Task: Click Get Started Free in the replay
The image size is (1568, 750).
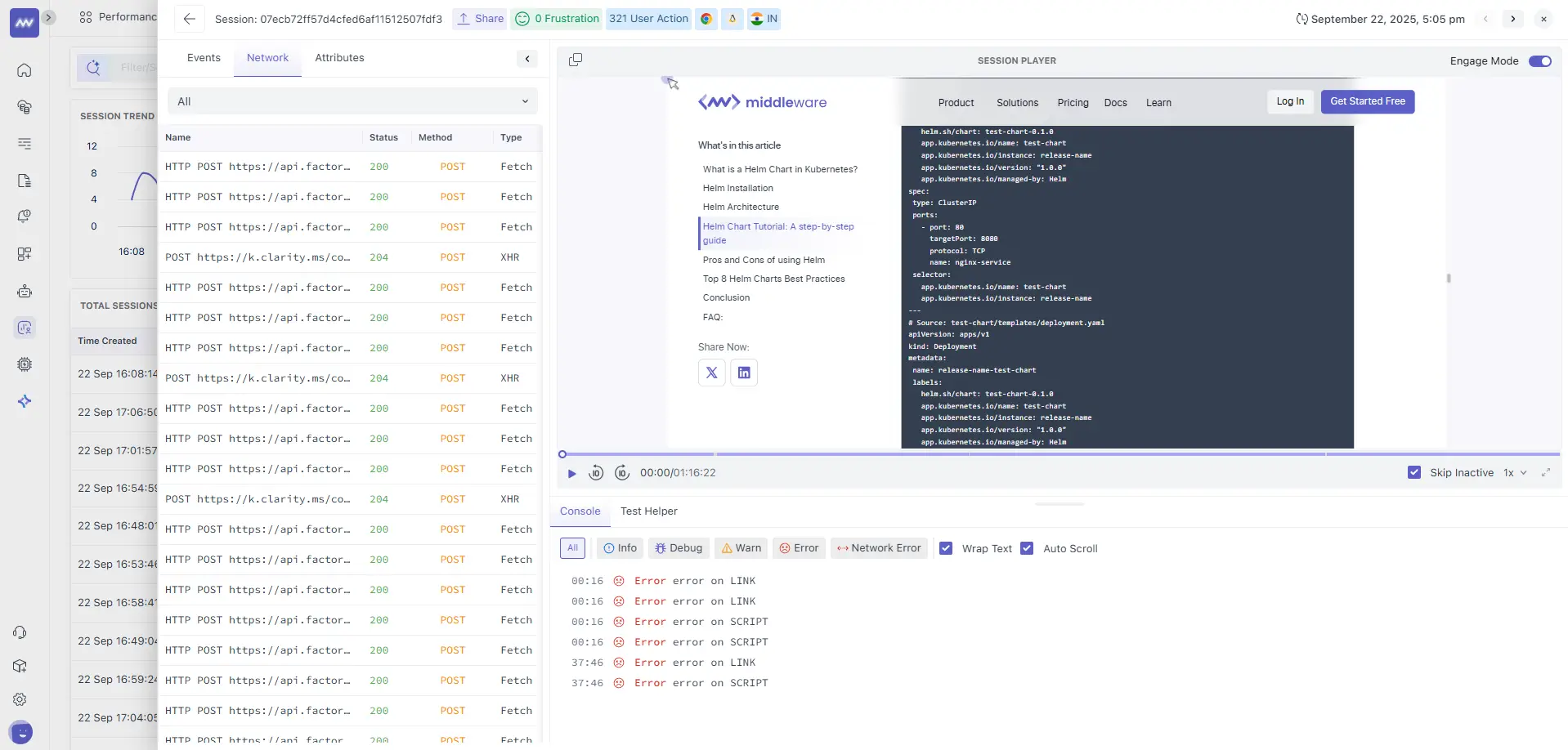Action: click(x=1367, y=101)
